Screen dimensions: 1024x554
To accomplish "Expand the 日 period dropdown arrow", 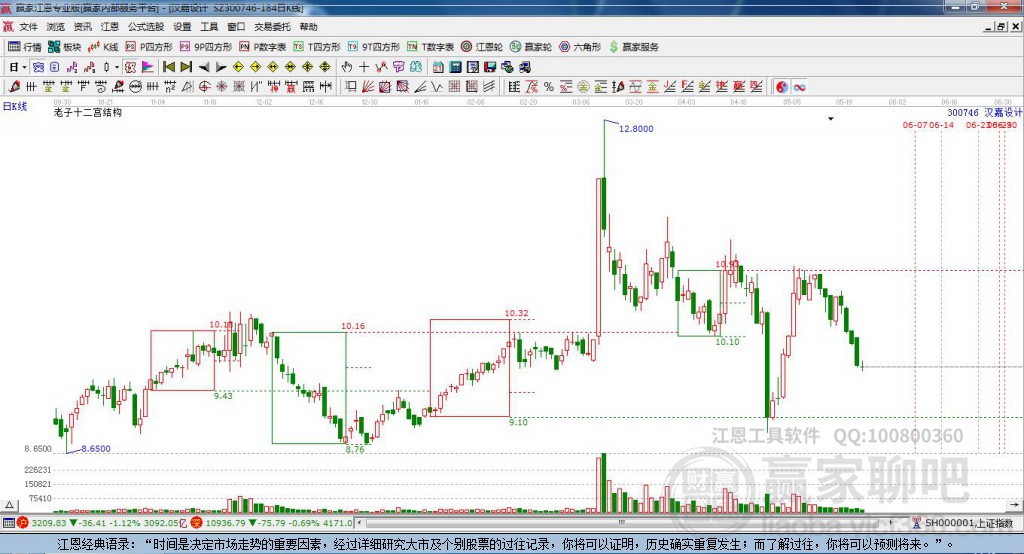I will (24, 67).
